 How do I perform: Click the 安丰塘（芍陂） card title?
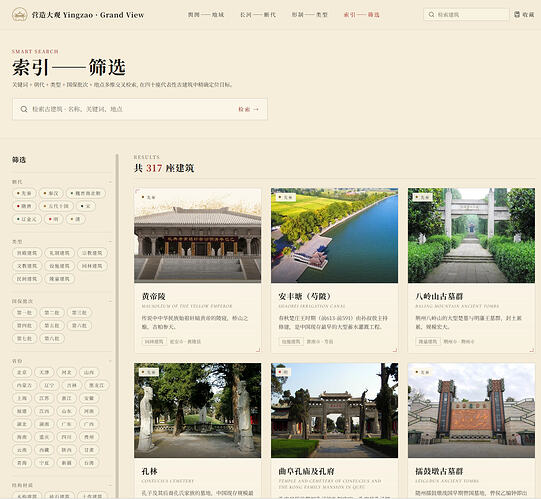305,296
